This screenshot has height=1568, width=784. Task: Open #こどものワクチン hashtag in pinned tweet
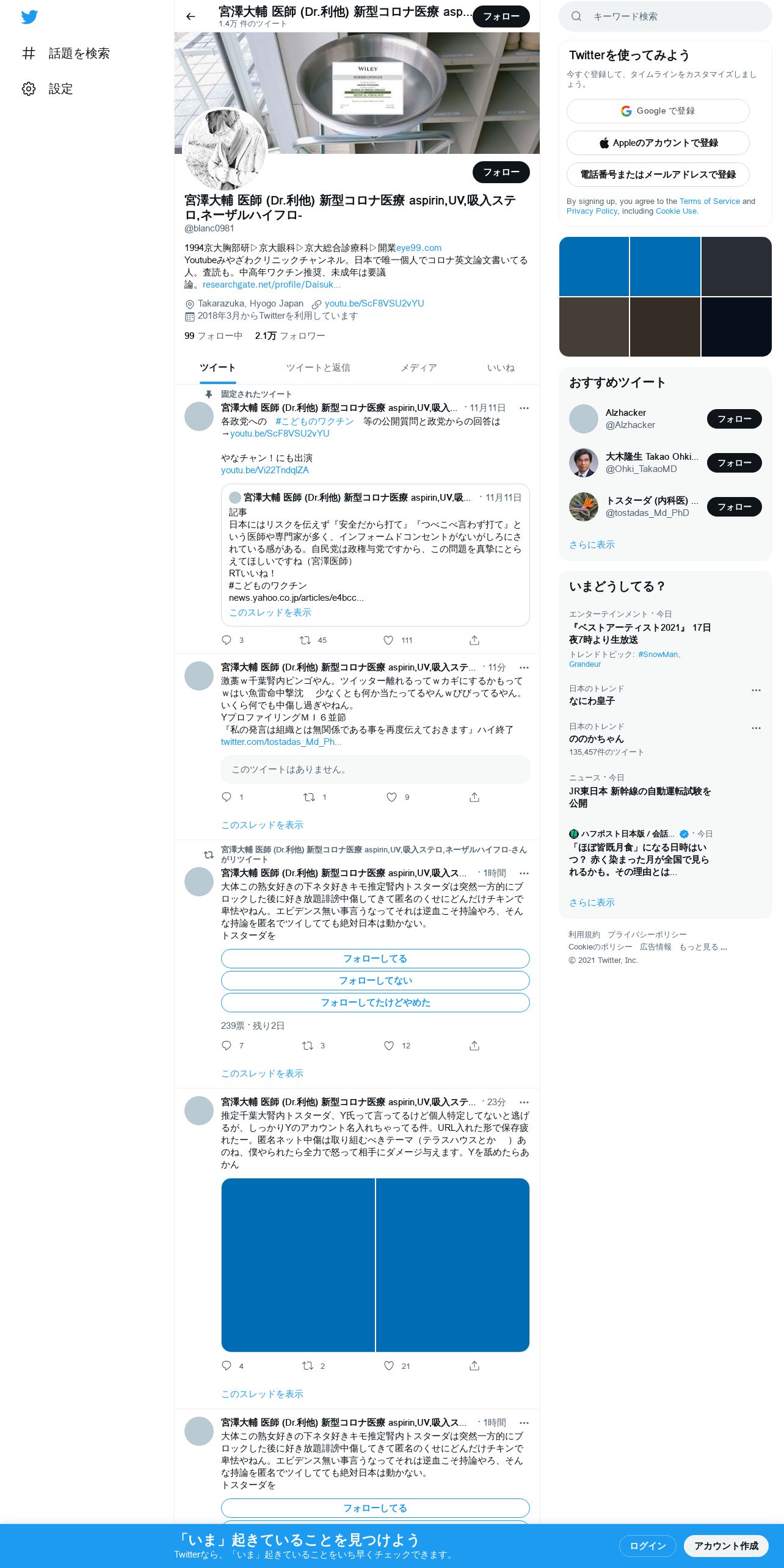point(314,421)
